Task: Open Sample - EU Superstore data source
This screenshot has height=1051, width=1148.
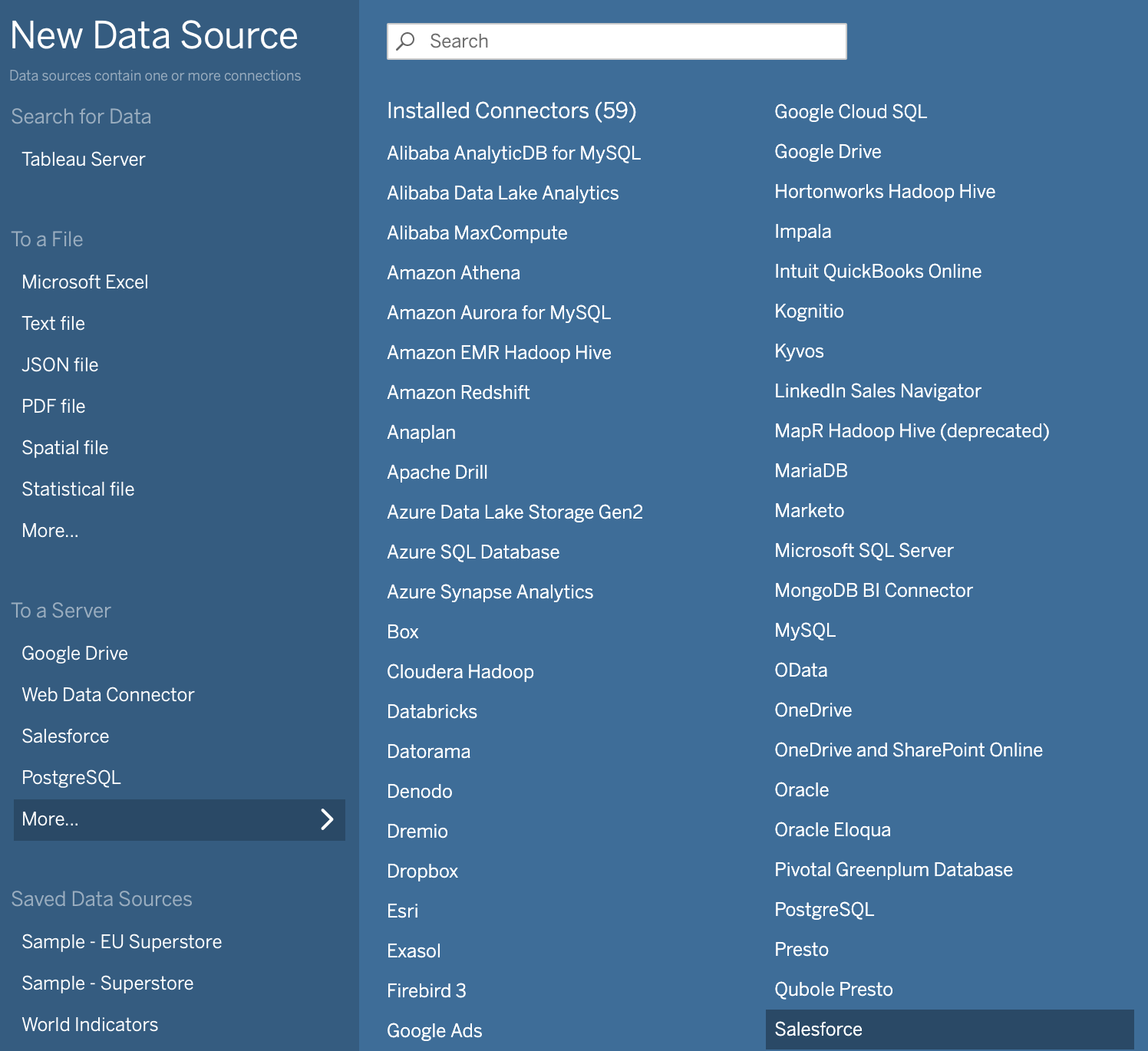Action: point(121,942)
